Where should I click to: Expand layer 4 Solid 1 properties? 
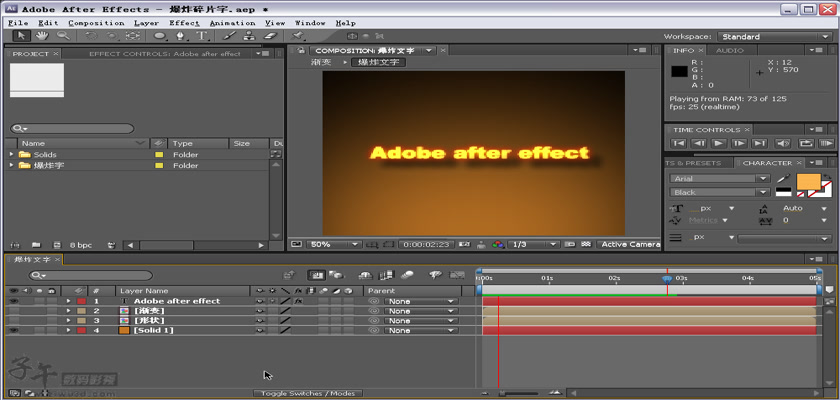pyautogui.click(x=68, y=330)
